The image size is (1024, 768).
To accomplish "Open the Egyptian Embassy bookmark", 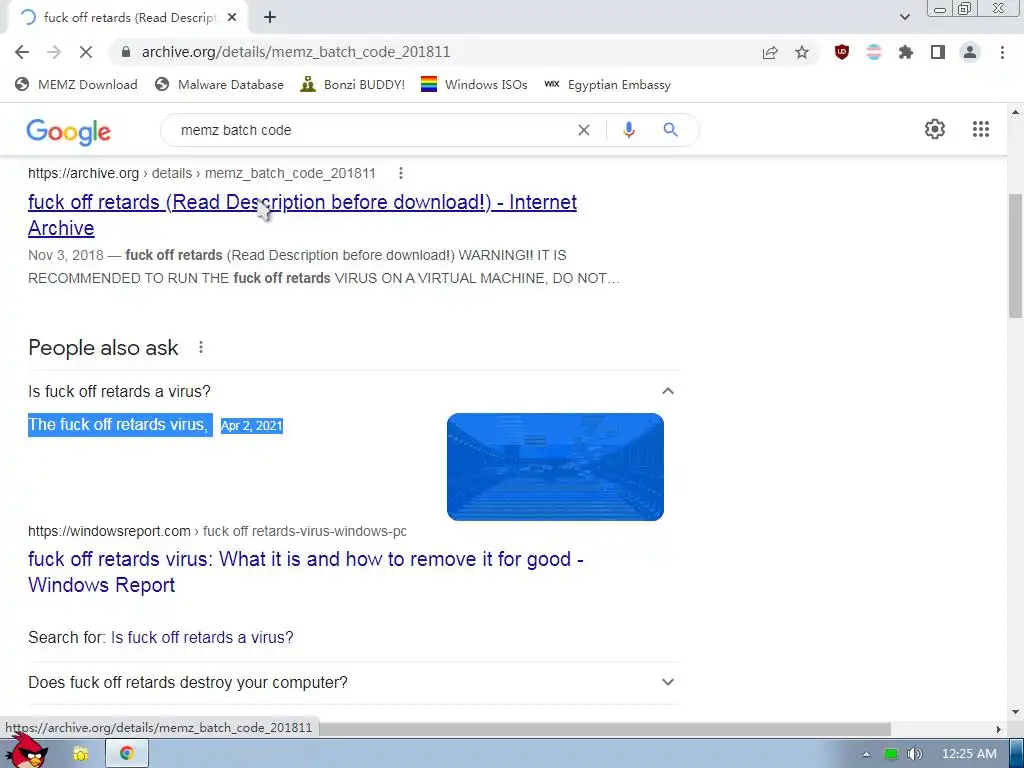I will pyautogui.click(x=607, y=84).
